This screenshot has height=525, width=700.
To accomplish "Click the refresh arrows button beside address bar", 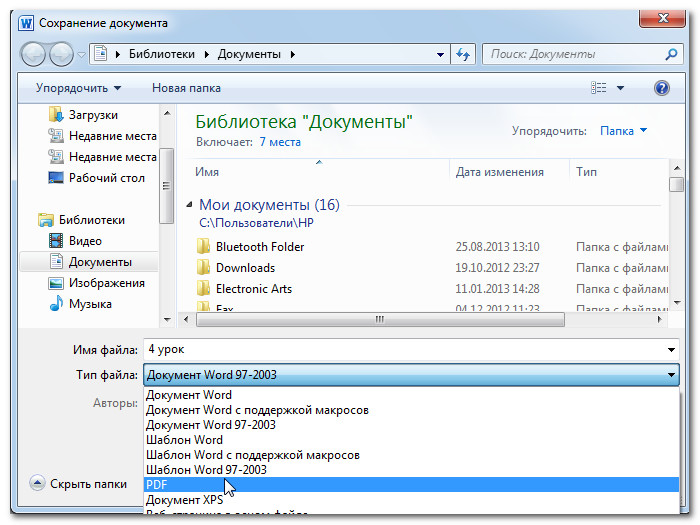I will point(463,54).
